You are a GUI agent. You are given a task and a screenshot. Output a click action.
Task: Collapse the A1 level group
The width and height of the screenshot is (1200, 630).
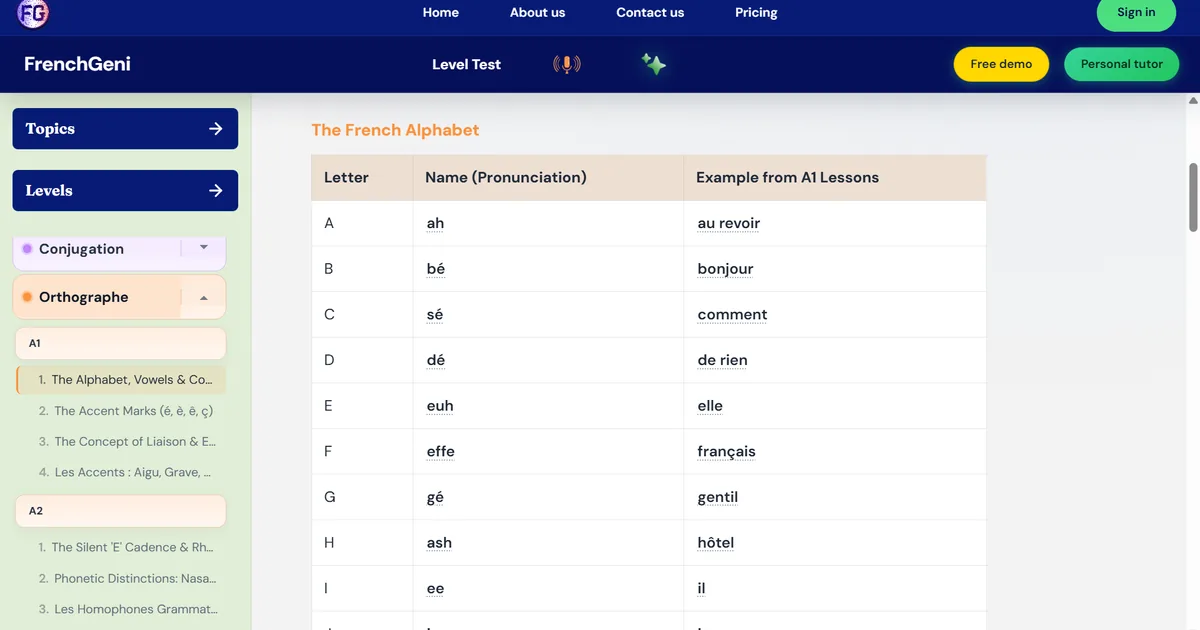tap(120, 343)
